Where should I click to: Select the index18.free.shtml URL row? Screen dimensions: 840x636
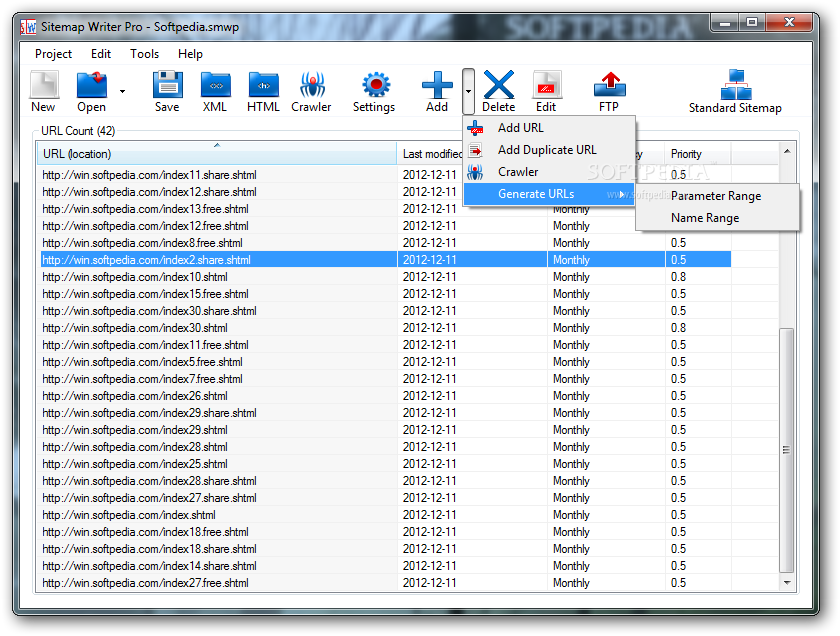click(386, 532)
